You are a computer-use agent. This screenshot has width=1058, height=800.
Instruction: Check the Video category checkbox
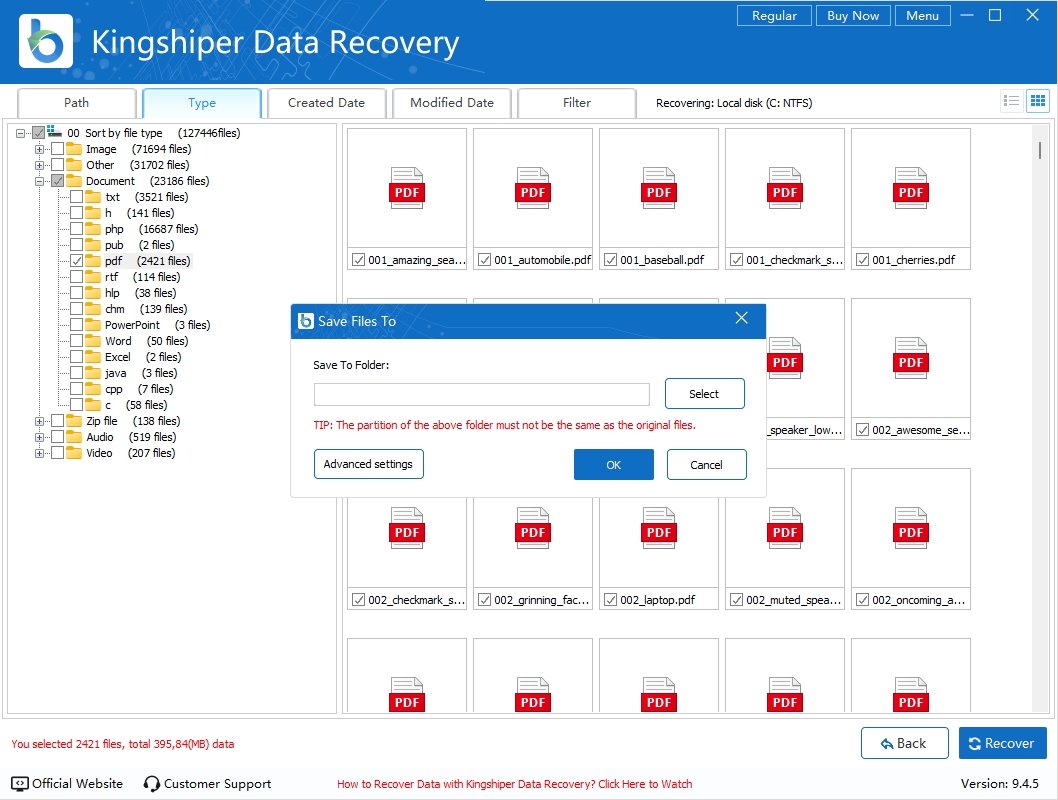tap(57, 453)
